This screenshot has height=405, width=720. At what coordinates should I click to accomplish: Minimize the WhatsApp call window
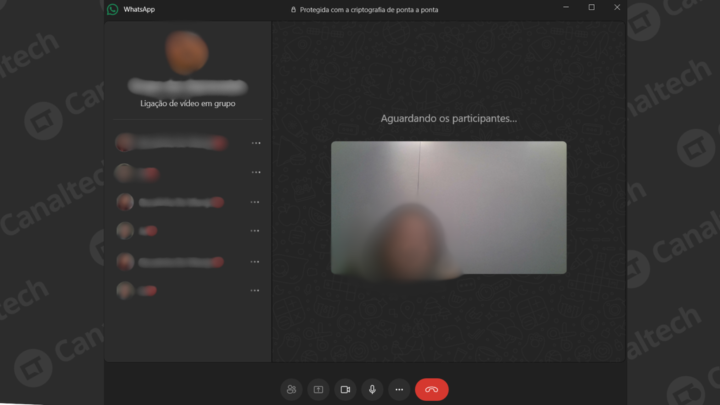pos(566,7)
